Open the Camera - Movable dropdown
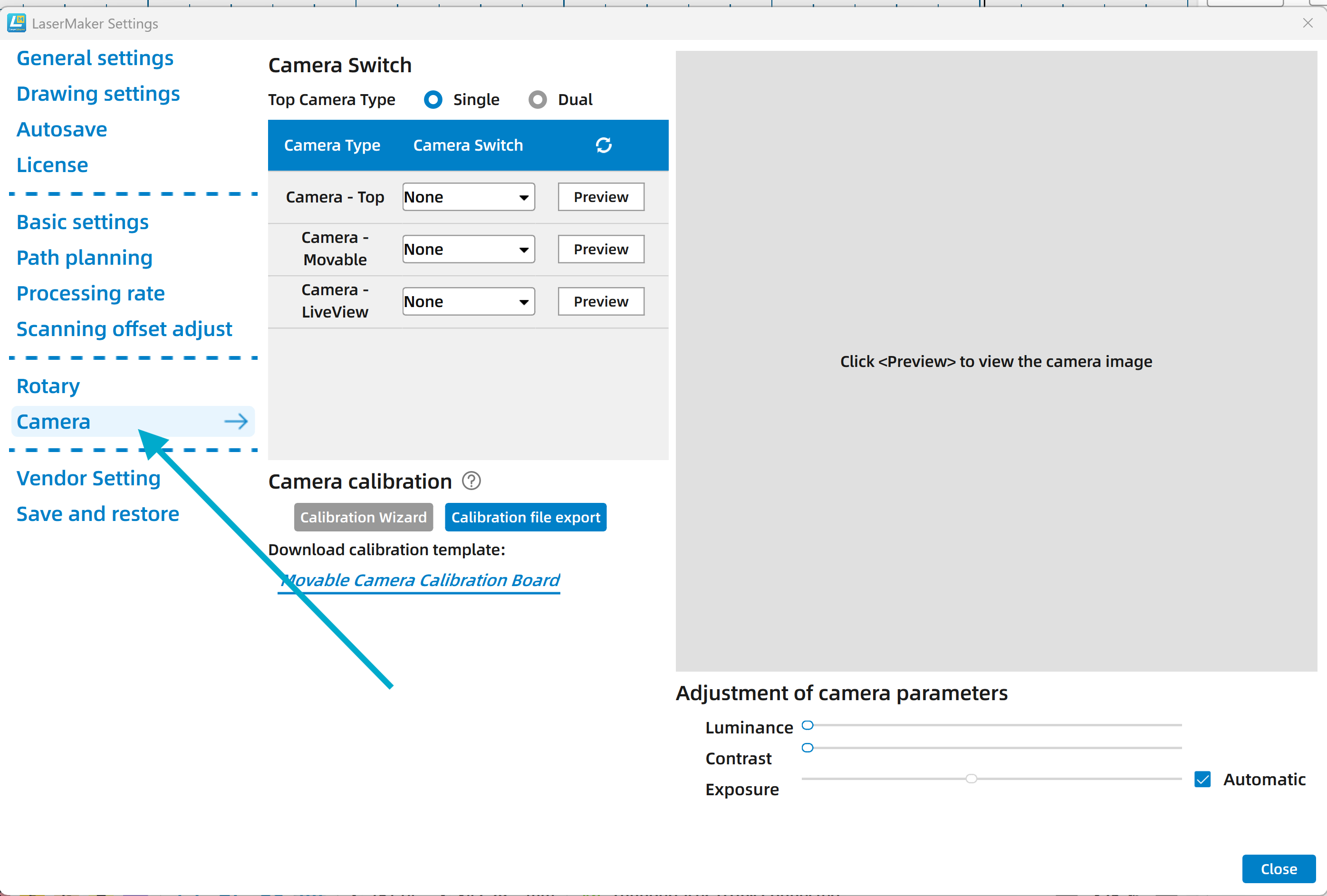Image resolution: width=1327 pixels, height=896 pixels. coord(468,249)
